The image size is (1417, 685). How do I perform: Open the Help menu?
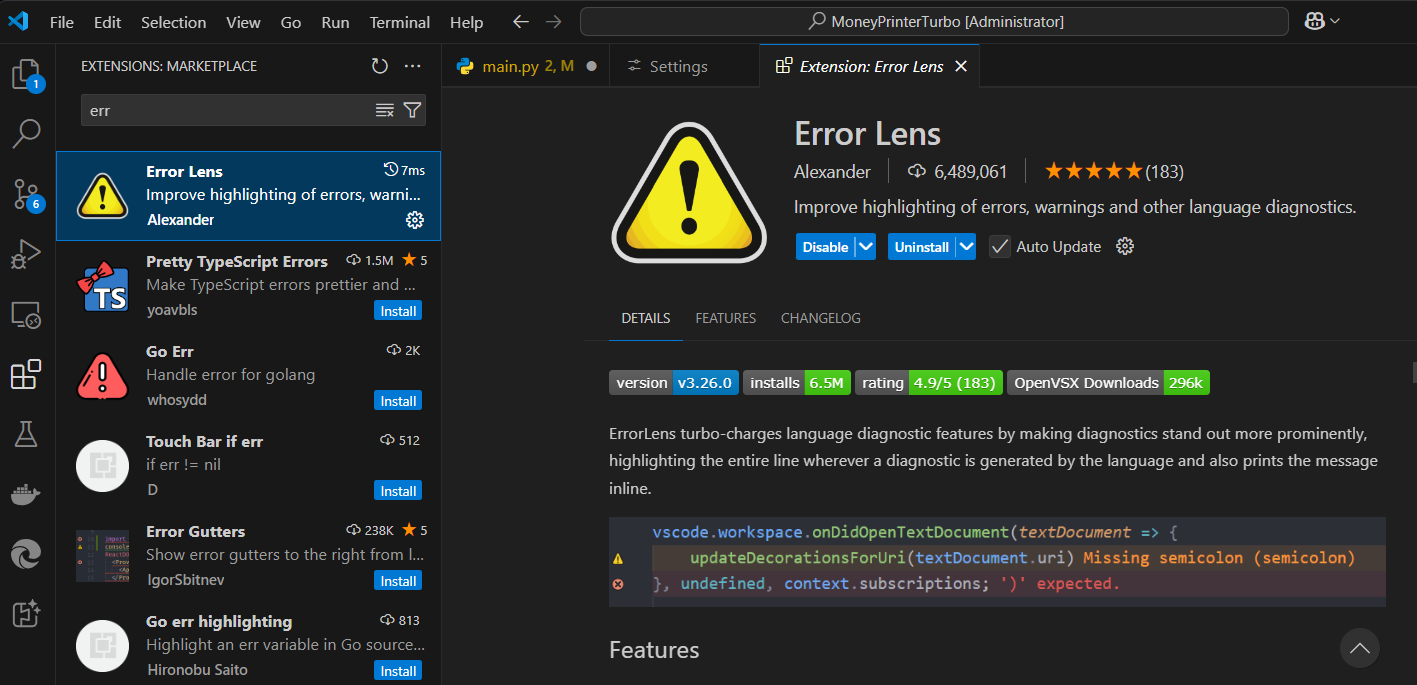point(466,22)
